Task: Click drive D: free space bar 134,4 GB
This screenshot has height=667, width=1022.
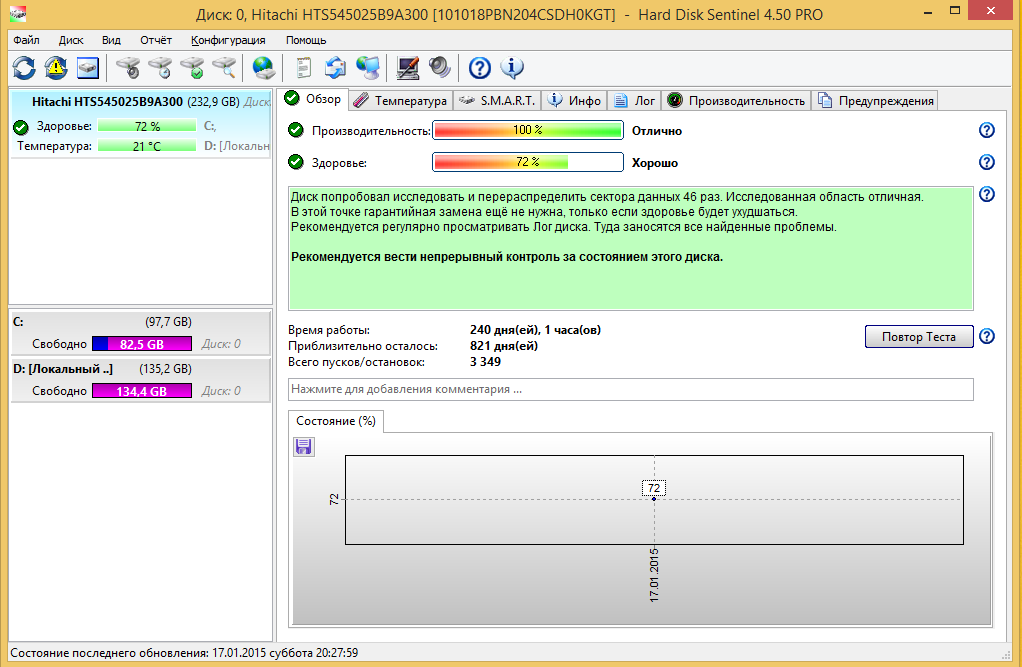Action: pyautogui.click(x=142, y=391)
